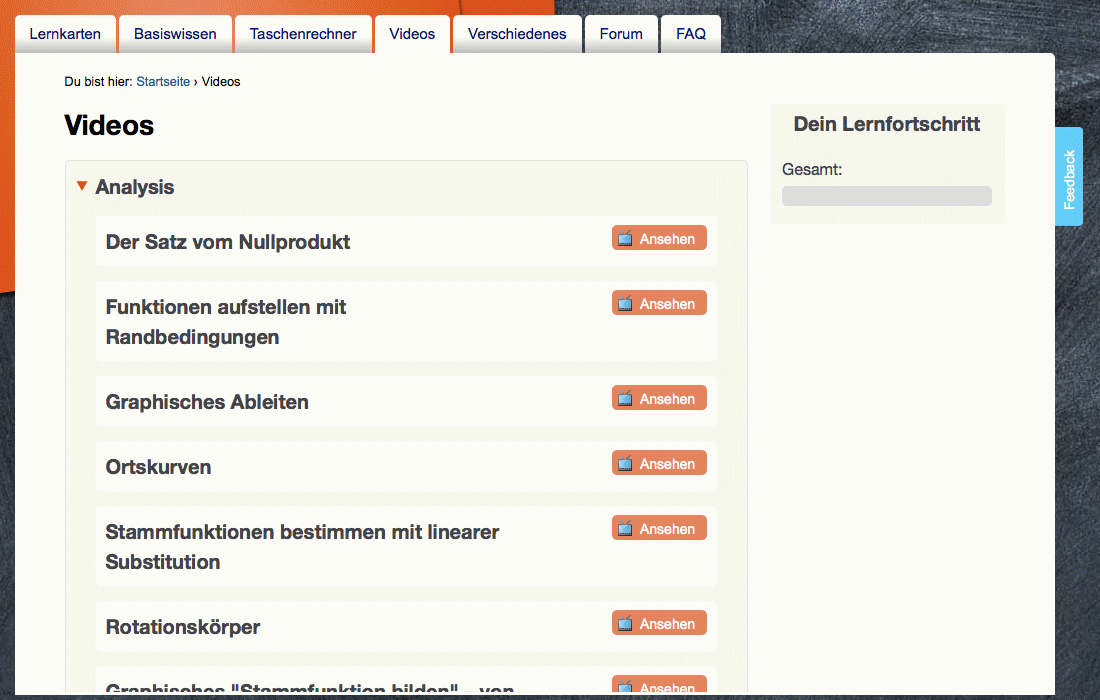Click the Gesamt progress bar

(887, 196)
